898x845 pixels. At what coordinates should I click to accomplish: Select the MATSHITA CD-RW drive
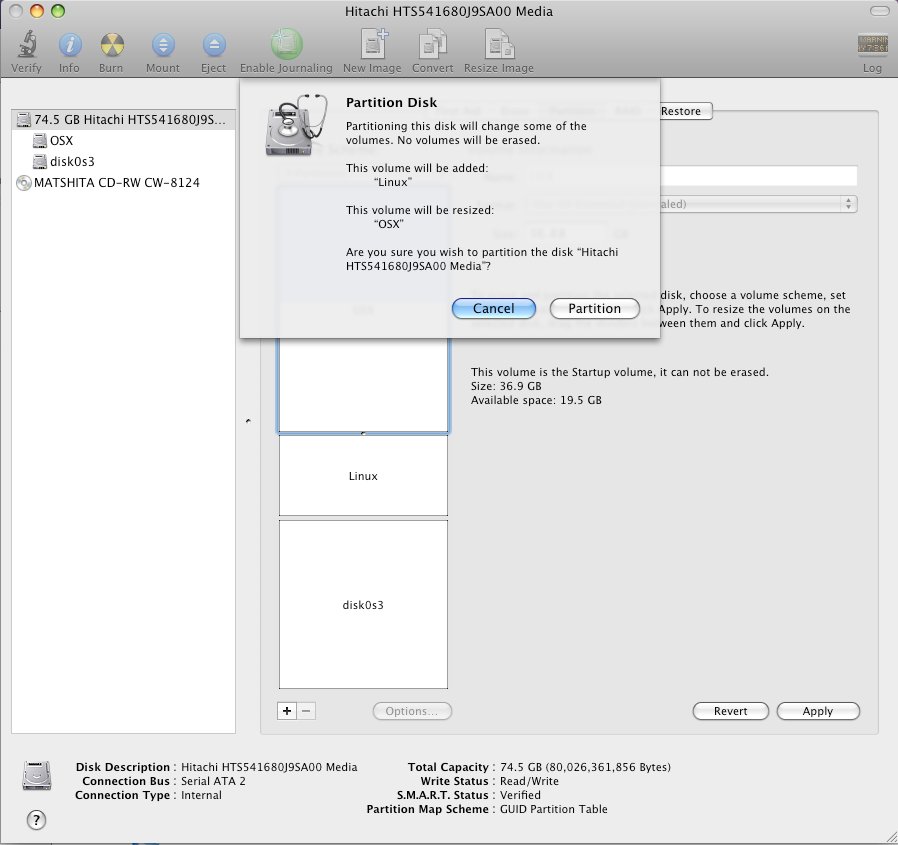[123, 183]
